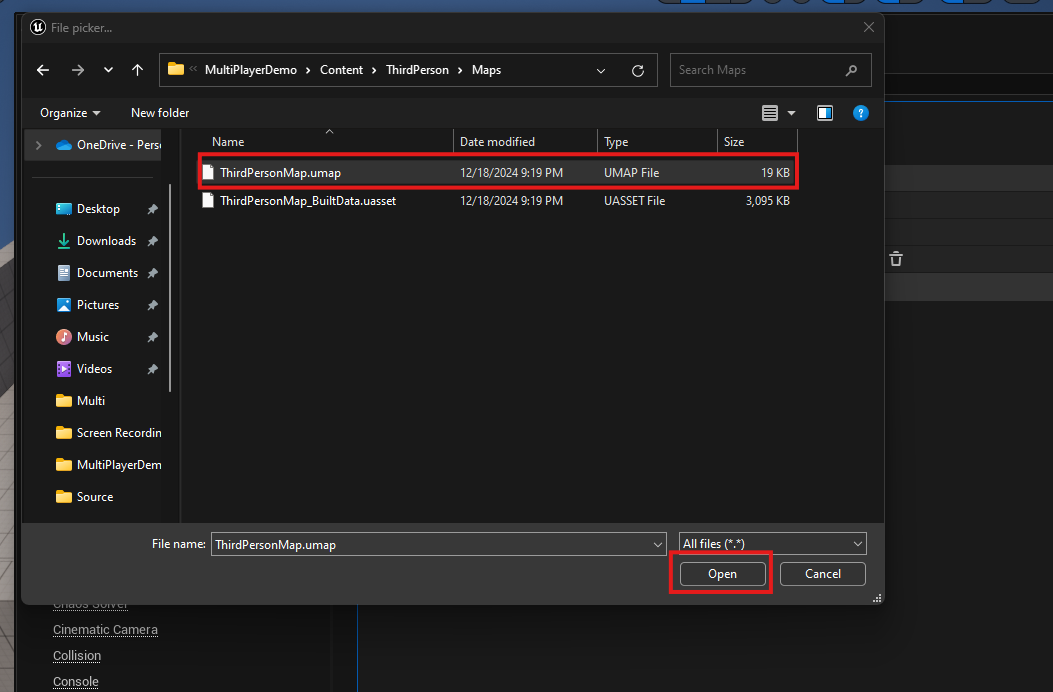Click the Back navigation arrow
1053x692 pixels.
pyautogui.click(x=42, y=70)
